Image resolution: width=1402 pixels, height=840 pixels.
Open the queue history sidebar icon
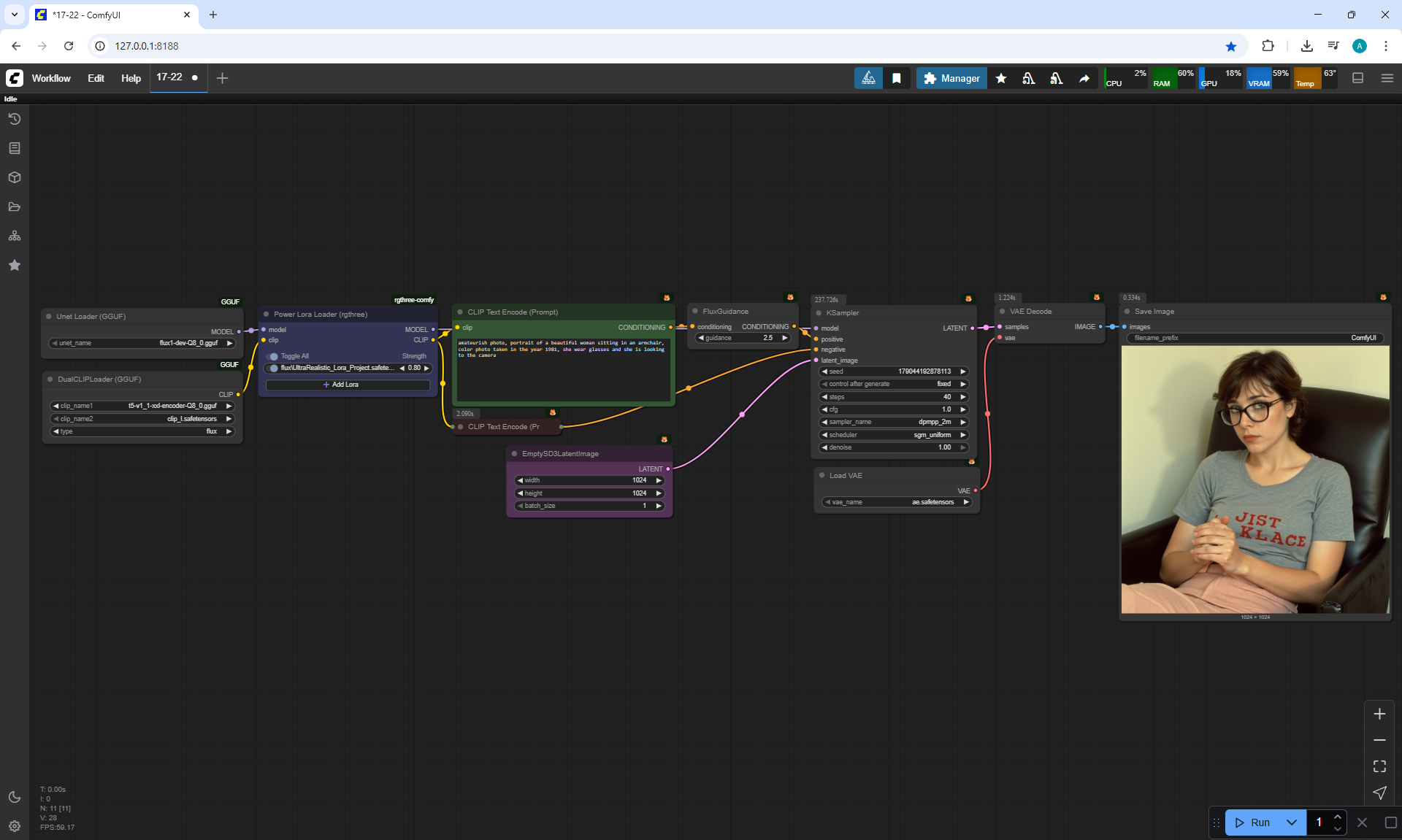pyautogui.click(x=15, y=119)
